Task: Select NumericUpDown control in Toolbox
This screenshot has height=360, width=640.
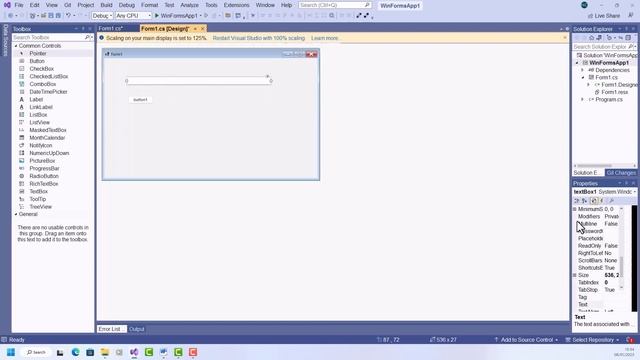Action: point(49,153)
